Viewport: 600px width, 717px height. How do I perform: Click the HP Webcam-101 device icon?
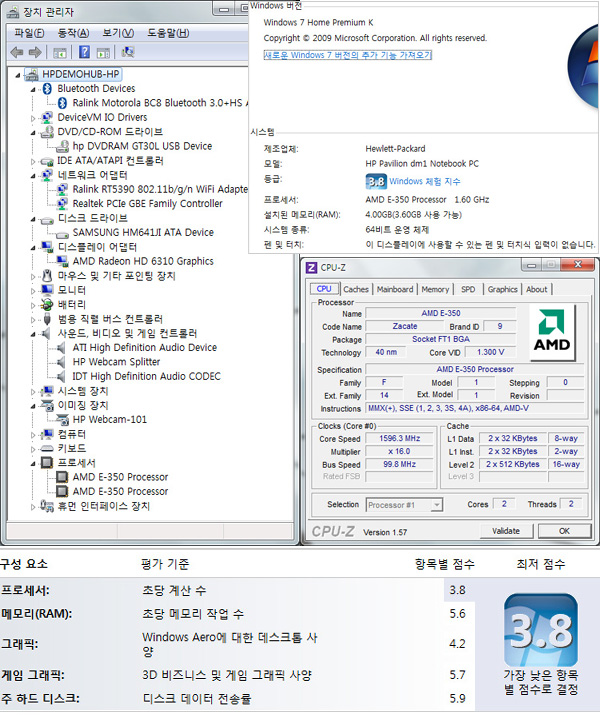coord(62,420)
